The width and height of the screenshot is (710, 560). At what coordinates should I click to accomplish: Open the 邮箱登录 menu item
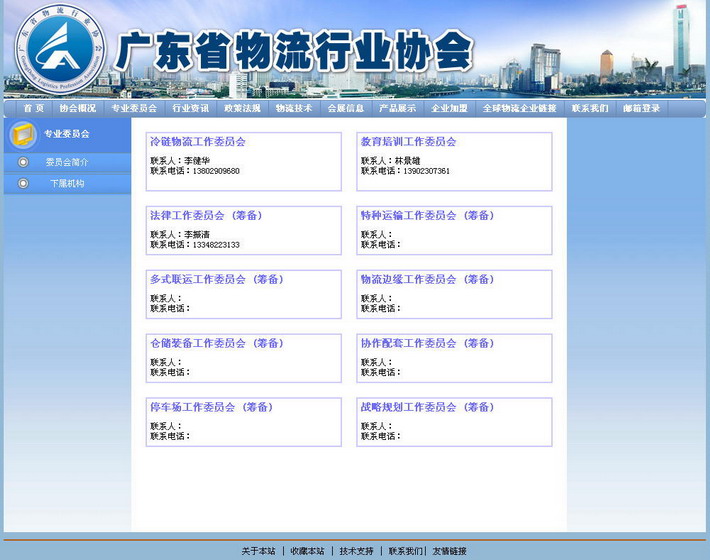pos(642,108)
